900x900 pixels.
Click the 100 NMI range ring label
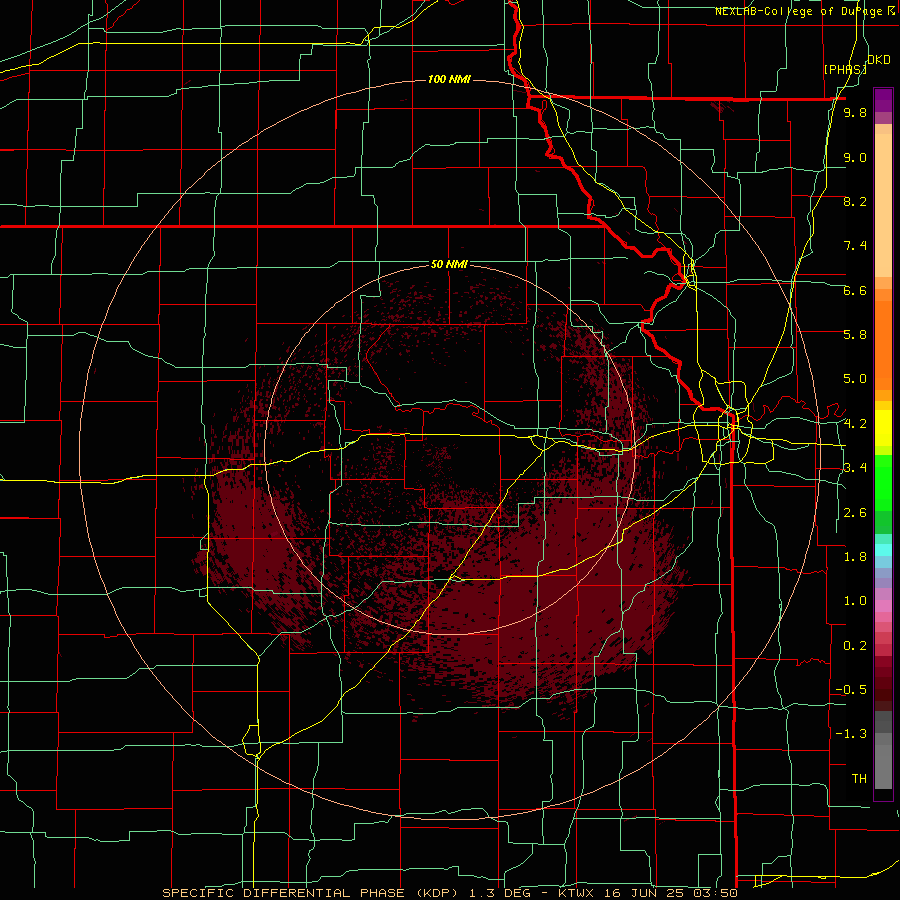tap(449, 79)
